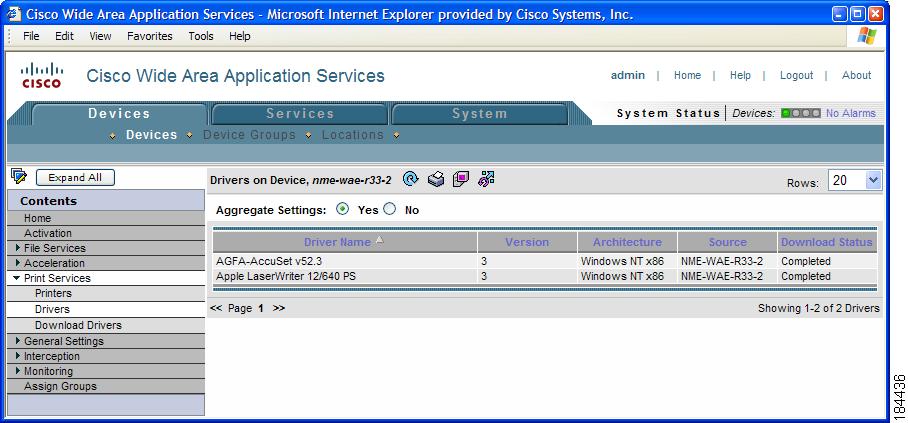Click the Windows flag logo in the browser
This screenshot has height=423, width=908.
tap(867, 36)
